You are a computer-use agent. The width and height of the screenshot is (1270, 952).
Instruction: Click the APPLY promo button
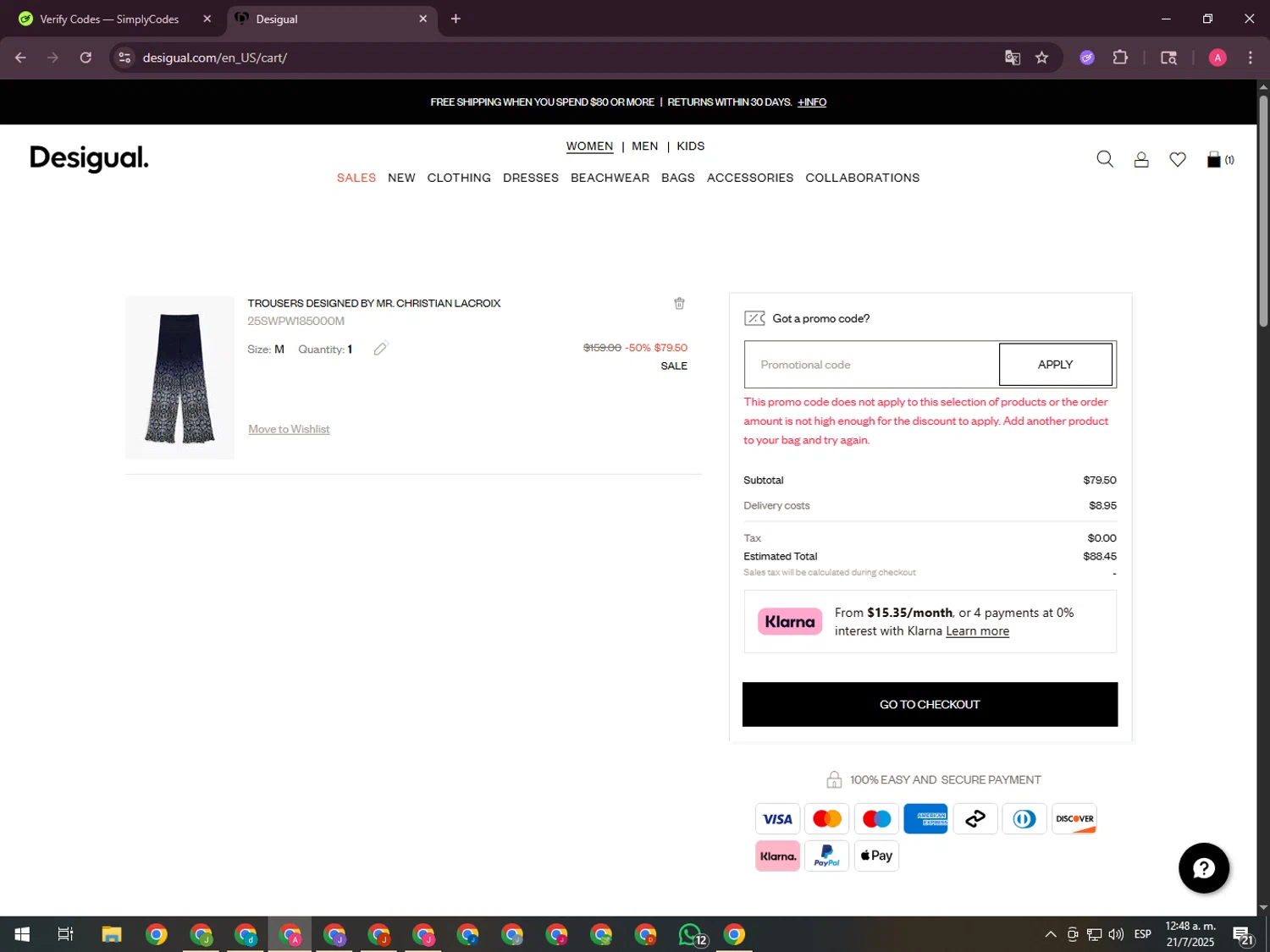click(x=1055, y=365)
